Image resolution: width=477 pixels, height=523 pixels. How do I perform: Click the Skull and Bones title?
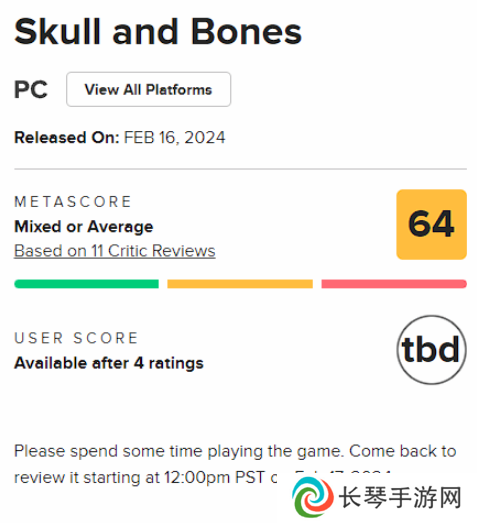[158, 32]
